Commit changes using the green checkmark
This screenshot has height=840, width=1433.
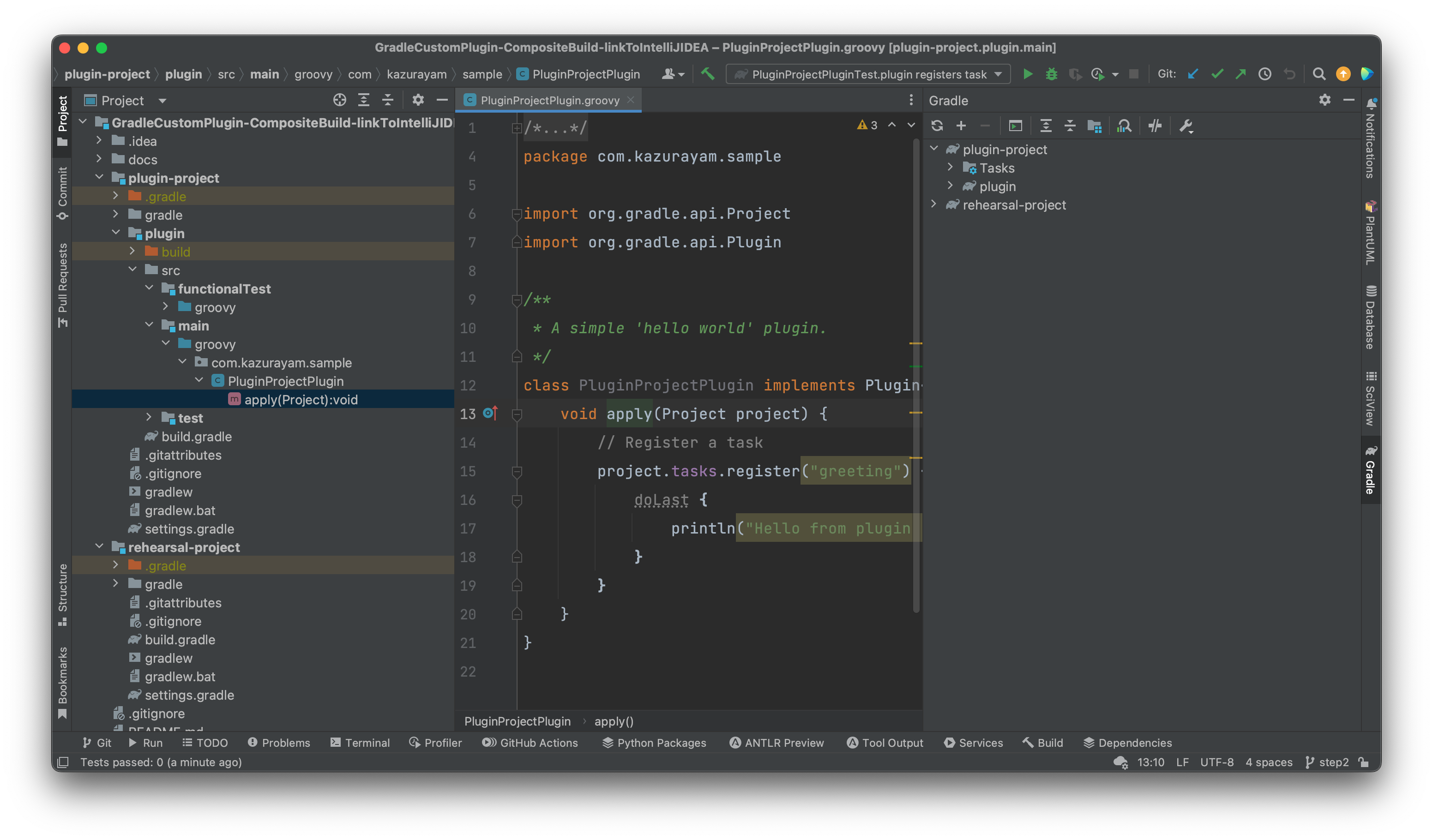(1217, 74)
